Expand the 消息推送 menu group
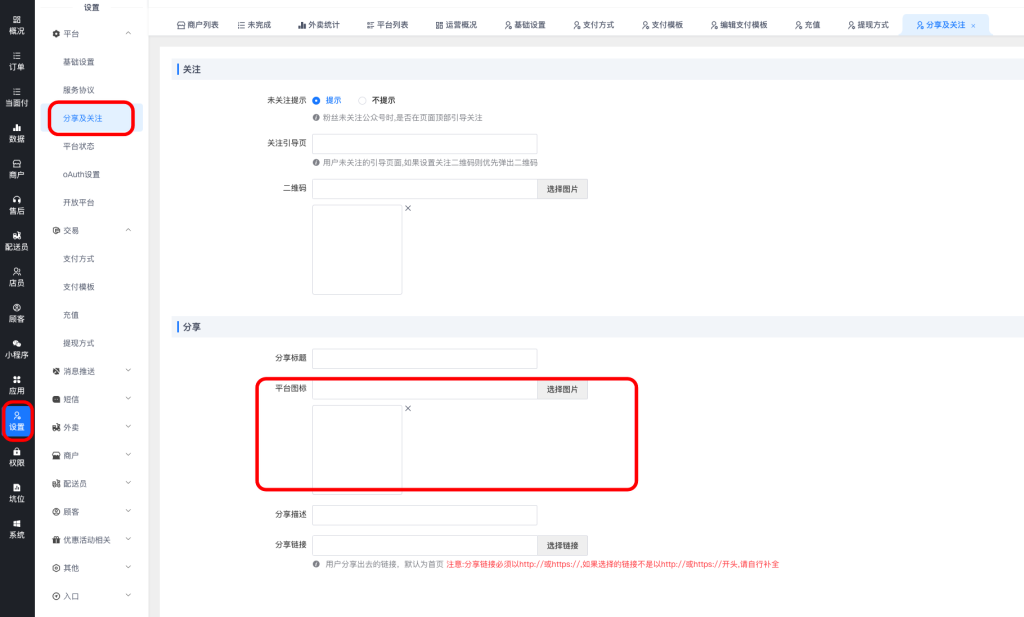Screen dimensions: 1024x617 point(128,370)
